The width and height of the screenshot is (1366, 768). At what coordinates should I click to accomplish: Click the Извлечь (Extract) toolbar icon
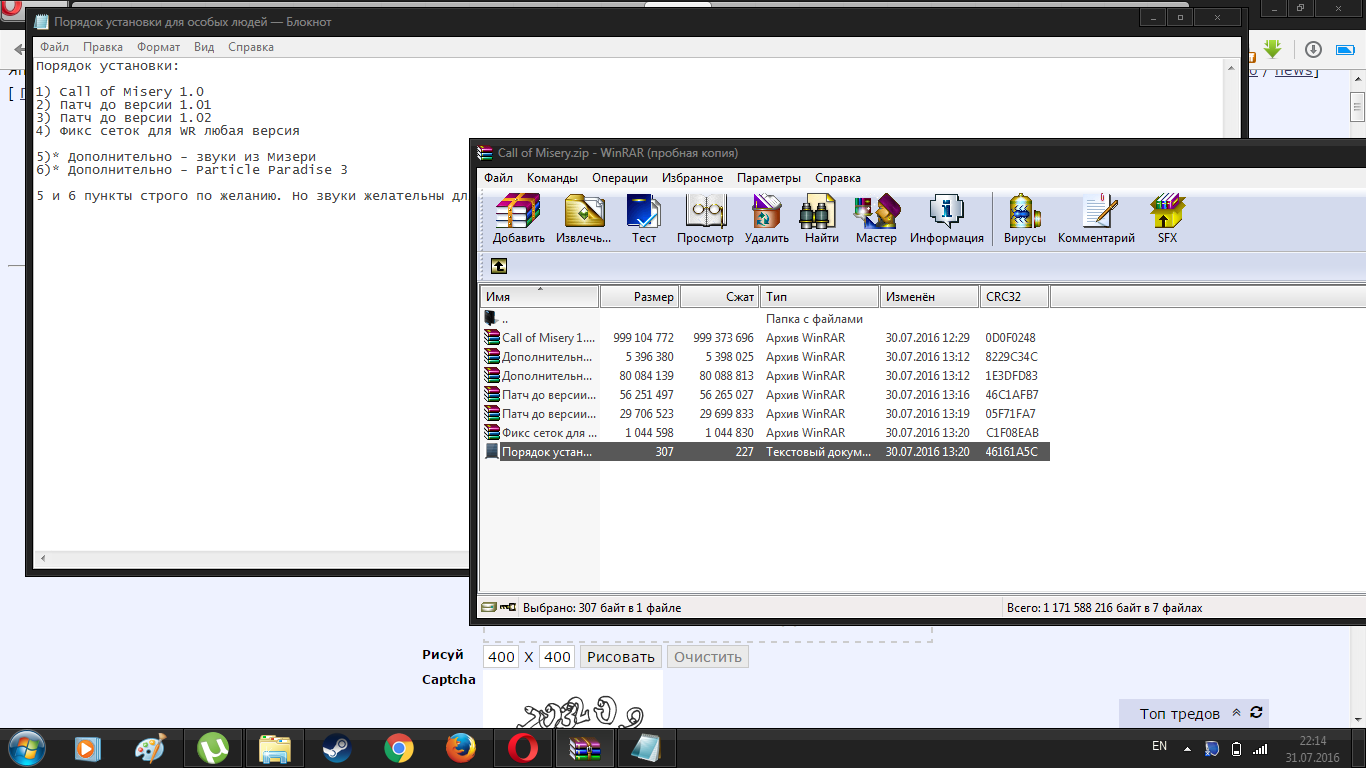(584, 218)
